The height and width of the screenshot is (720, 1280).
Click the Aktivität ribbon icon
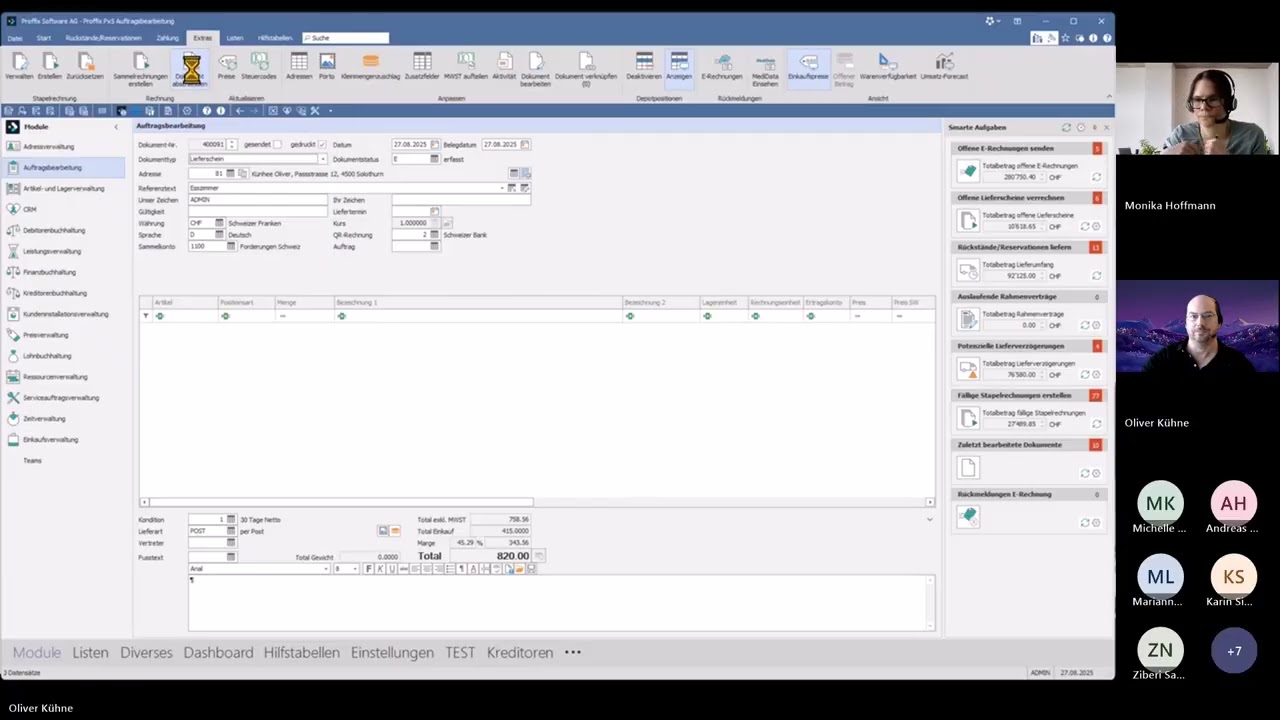coord(504,66)
